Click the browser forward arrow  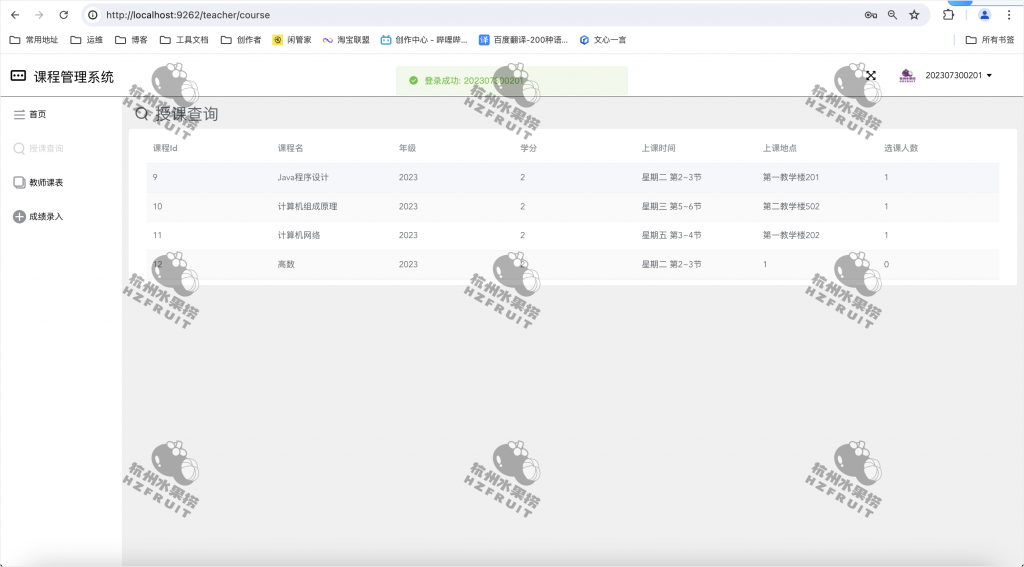click(x=39, y=14)
